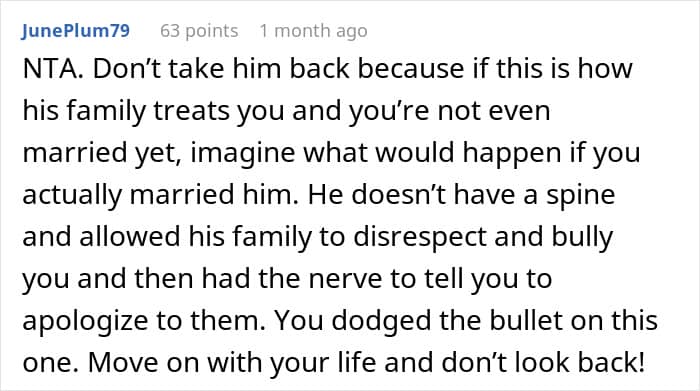Click the text allowed his family
The height and width of the screenshot is (391, 700).
pyautogui.click(x=196, y=236)
